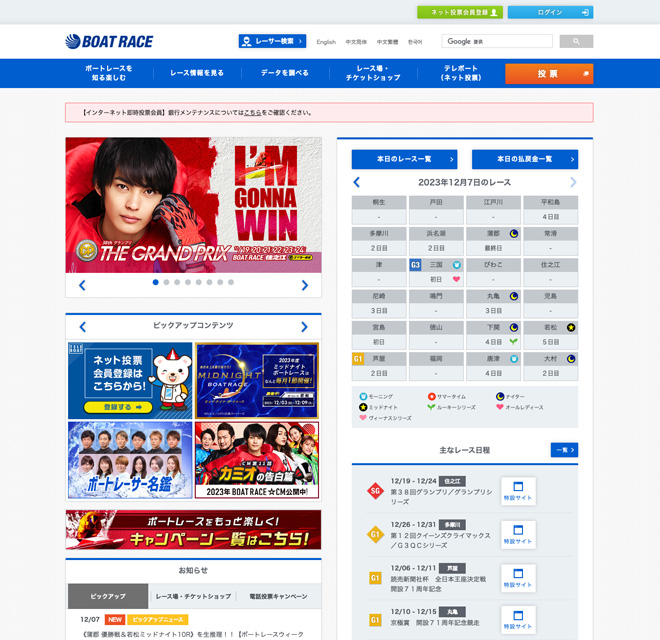The image size is (660, 640).
Task: Click the morning icon next to 三国
Action: (457, 265)
